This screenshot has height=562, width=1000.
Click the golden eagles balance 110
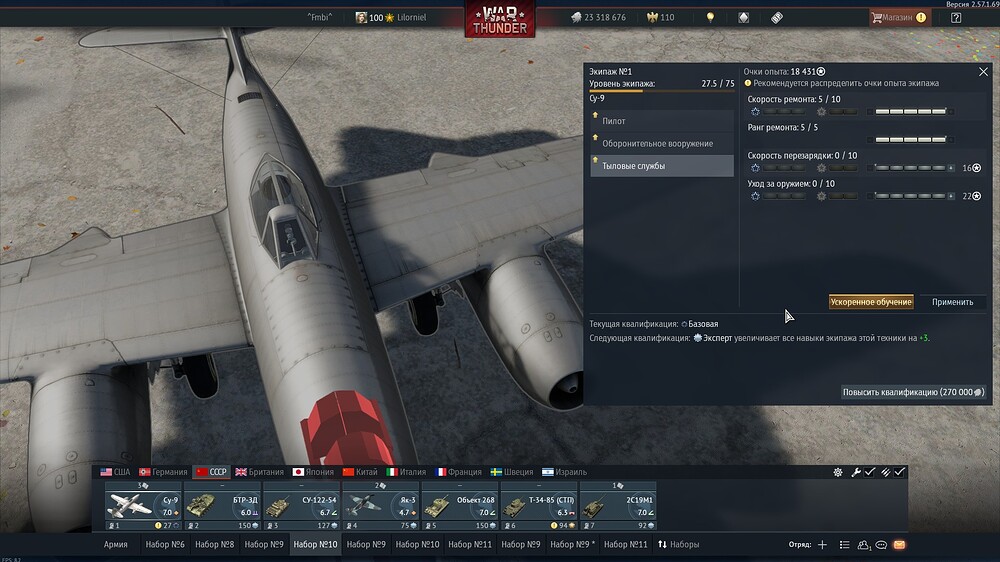click(660, 17)
